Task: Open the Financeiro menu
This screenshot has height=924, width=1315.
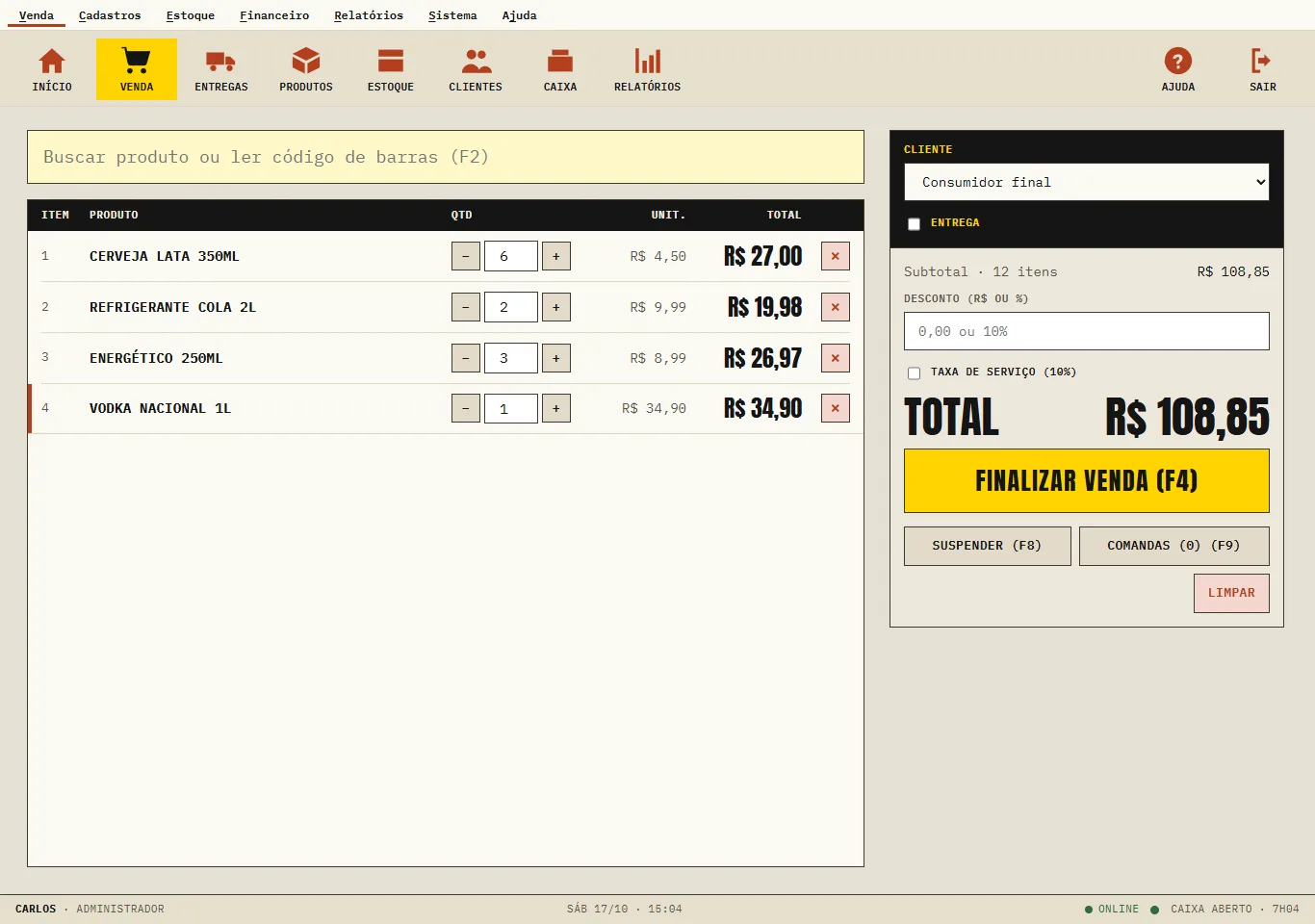Action: (274, 15)
